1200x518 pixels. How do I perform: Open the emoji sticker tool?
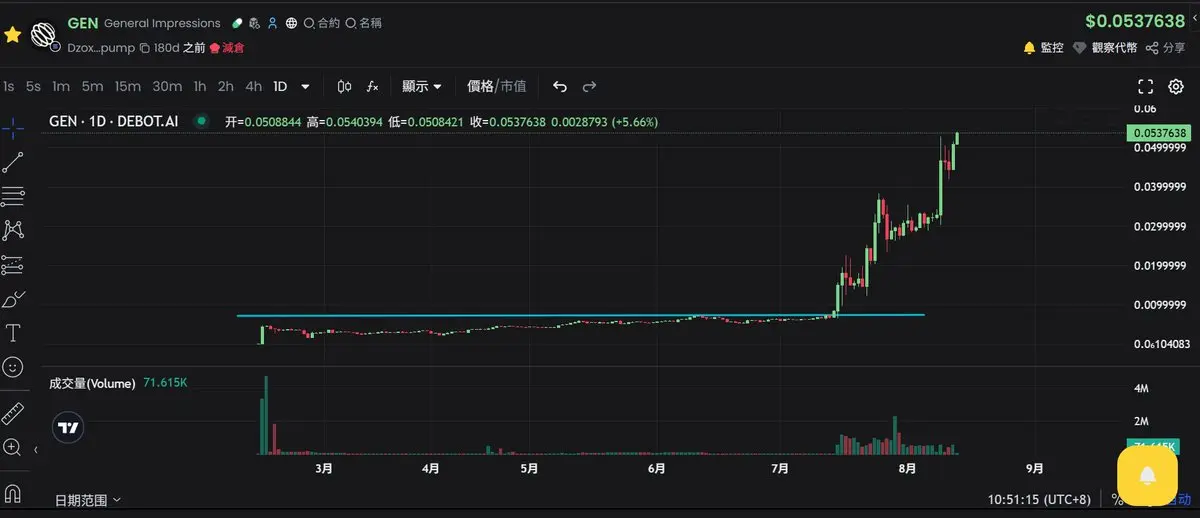pos(13,367)
